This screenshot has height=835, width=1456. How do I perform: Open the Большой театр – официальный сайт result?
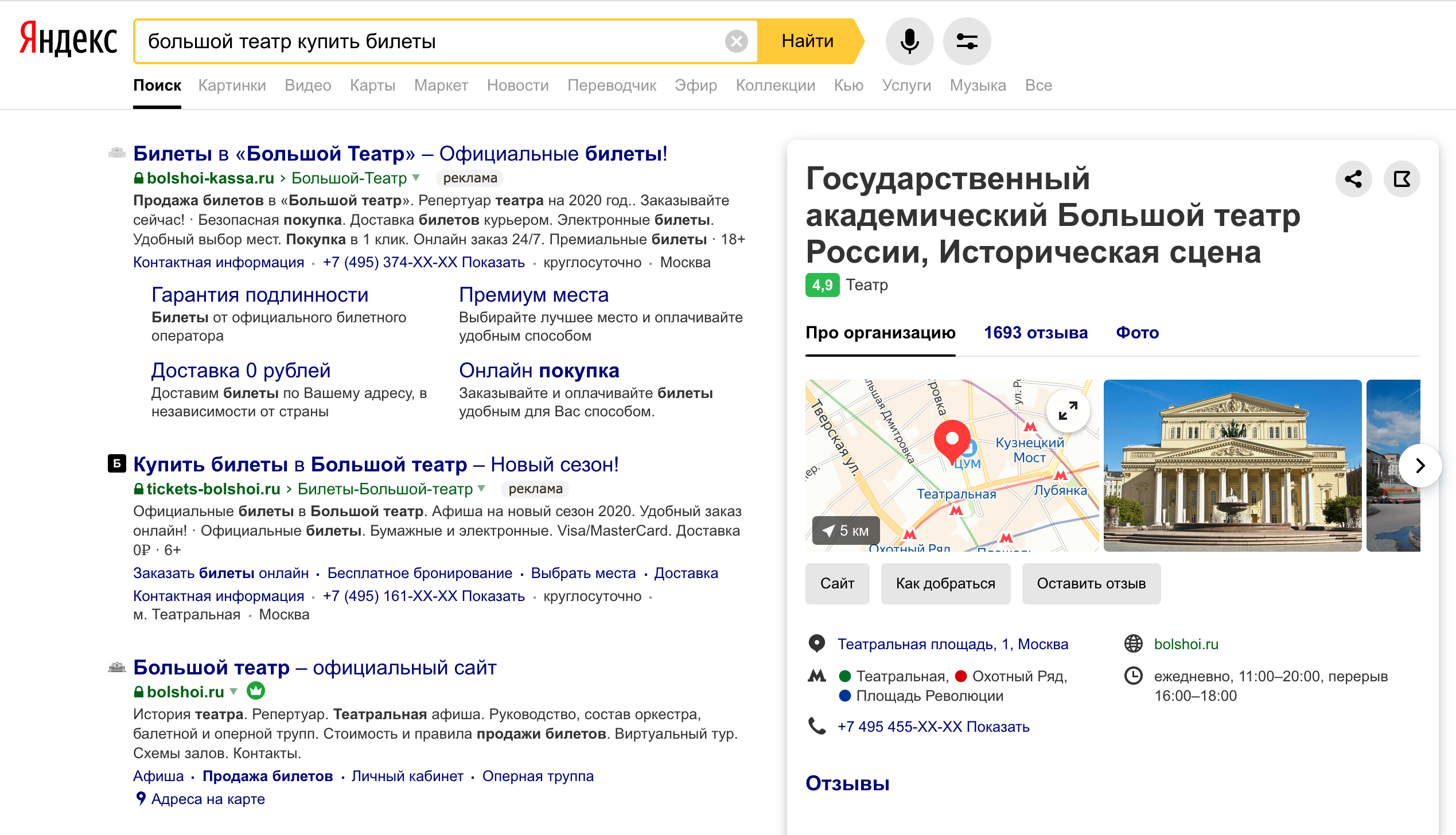pos(314,668)
